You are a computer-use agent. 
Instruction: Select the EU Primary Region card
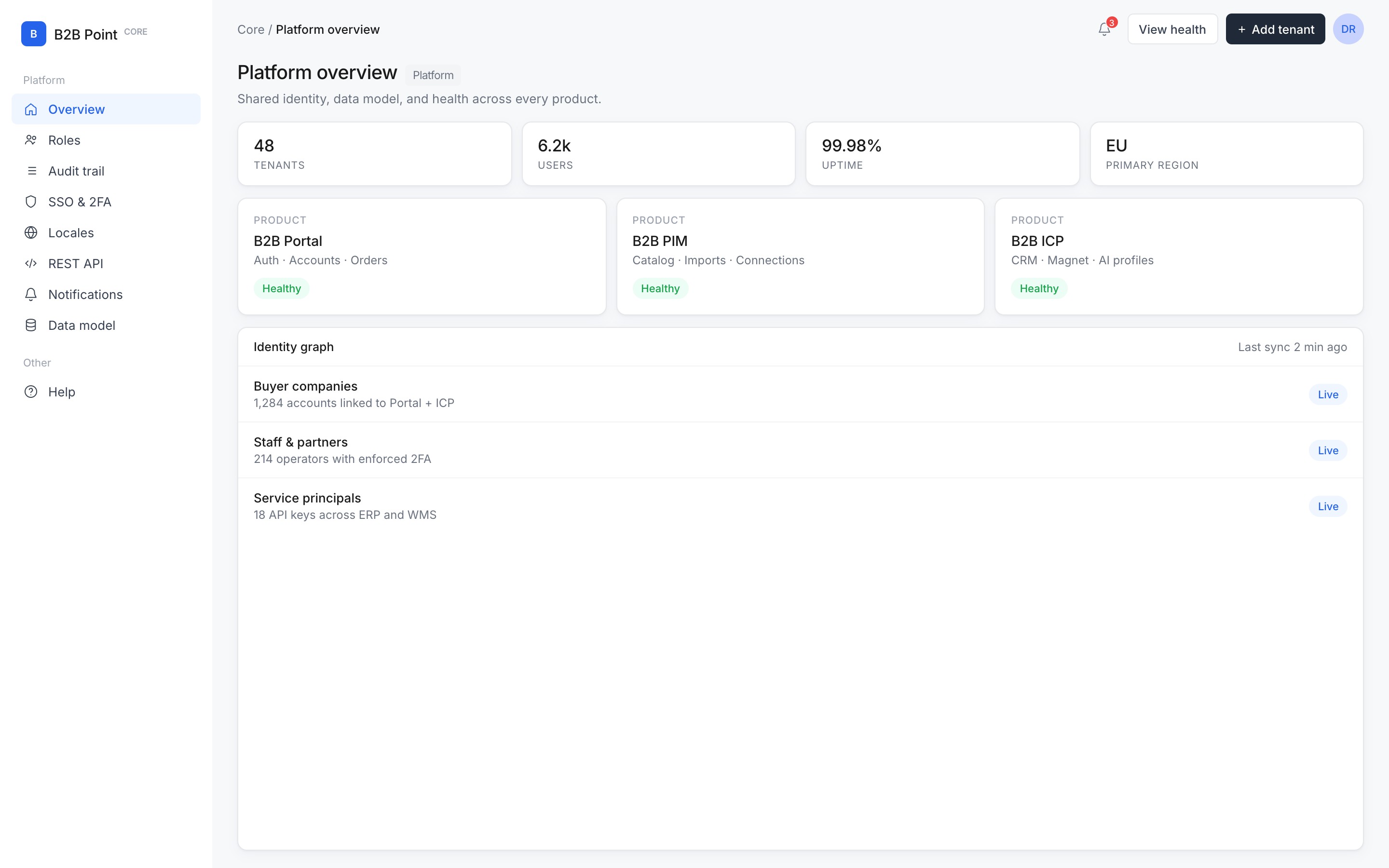[1226, 154]
